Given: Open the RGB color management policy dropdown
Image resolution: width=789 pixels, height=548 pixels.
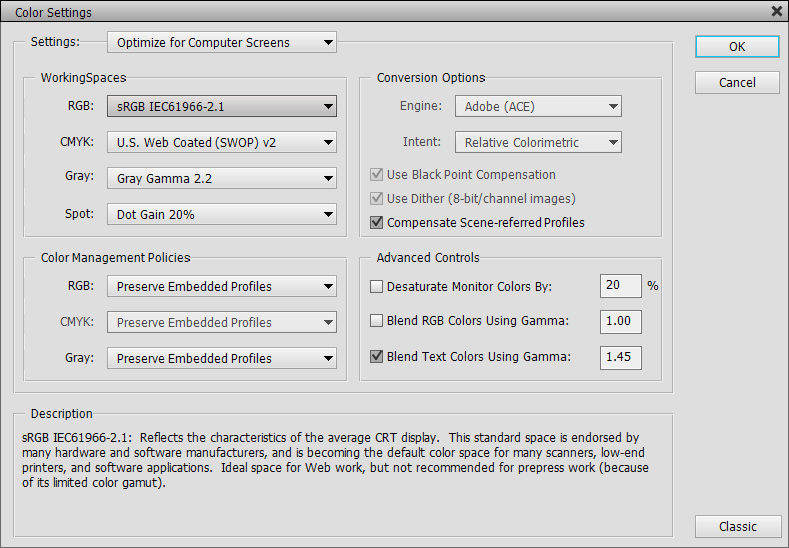Looking at the screenshot, I should pos(221,286).
